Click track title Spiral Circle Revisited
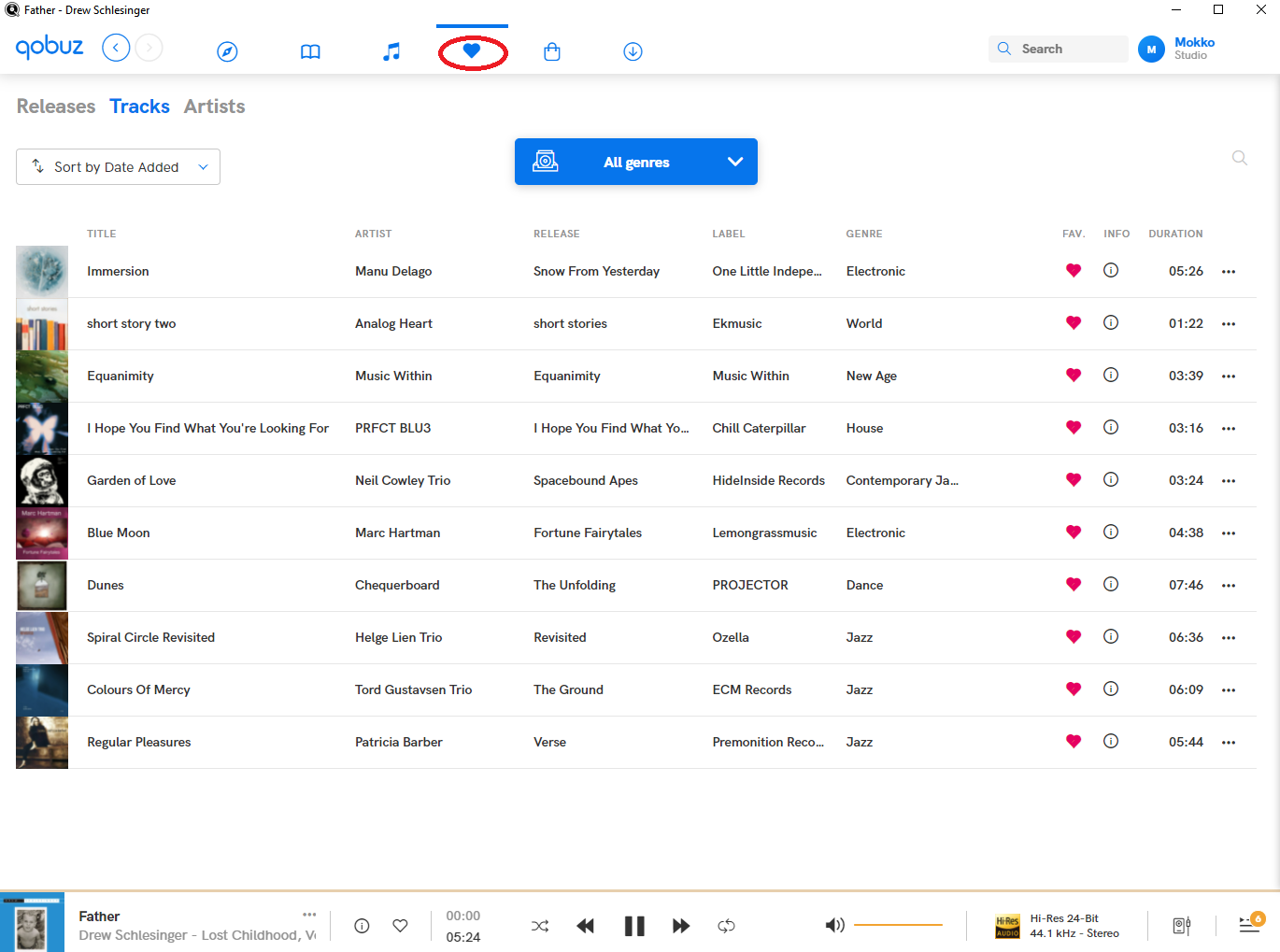1280x952 pixels. (151, 637)
